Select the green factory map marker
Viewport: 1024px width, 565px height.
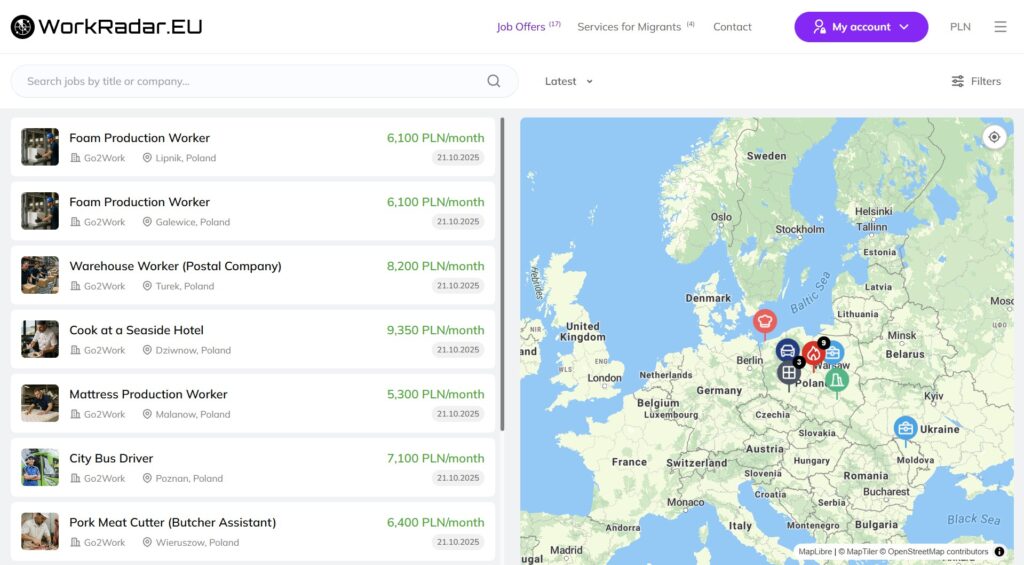click(x=837, y=380)
